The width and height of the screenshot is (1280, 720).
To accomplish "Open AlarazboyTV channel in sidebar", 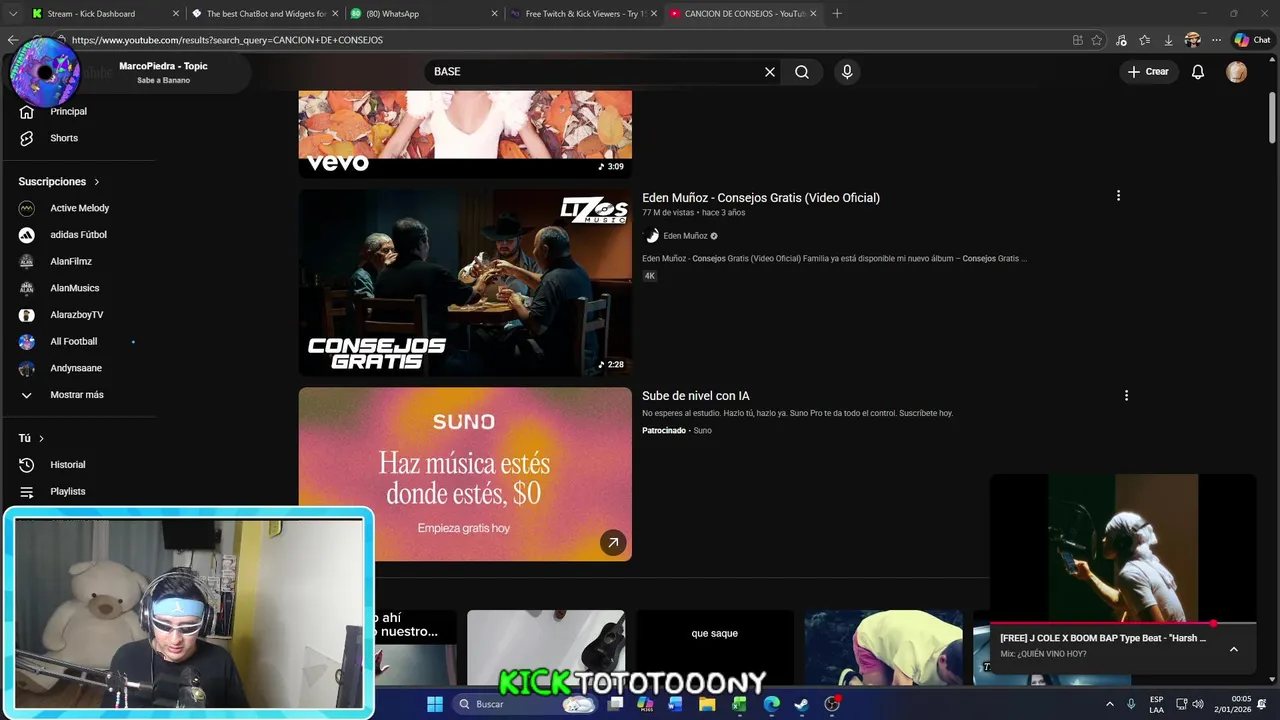I will [x=77, y=315].
